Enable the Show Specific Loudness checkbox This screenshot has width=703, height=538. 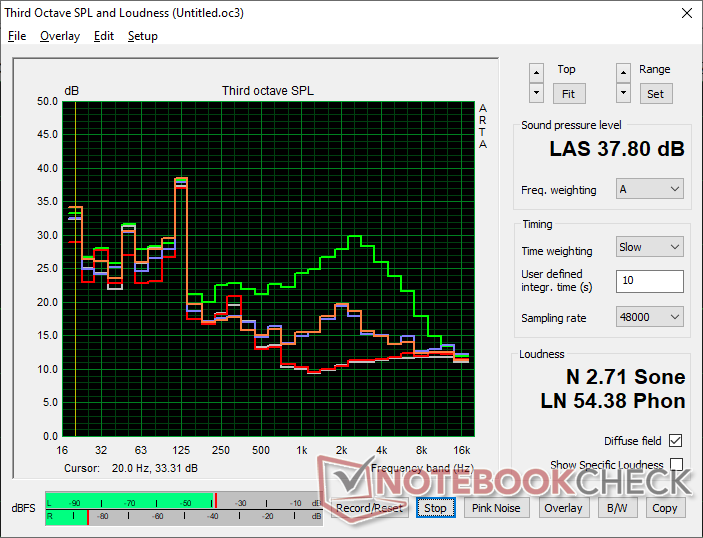click(677, 465)
